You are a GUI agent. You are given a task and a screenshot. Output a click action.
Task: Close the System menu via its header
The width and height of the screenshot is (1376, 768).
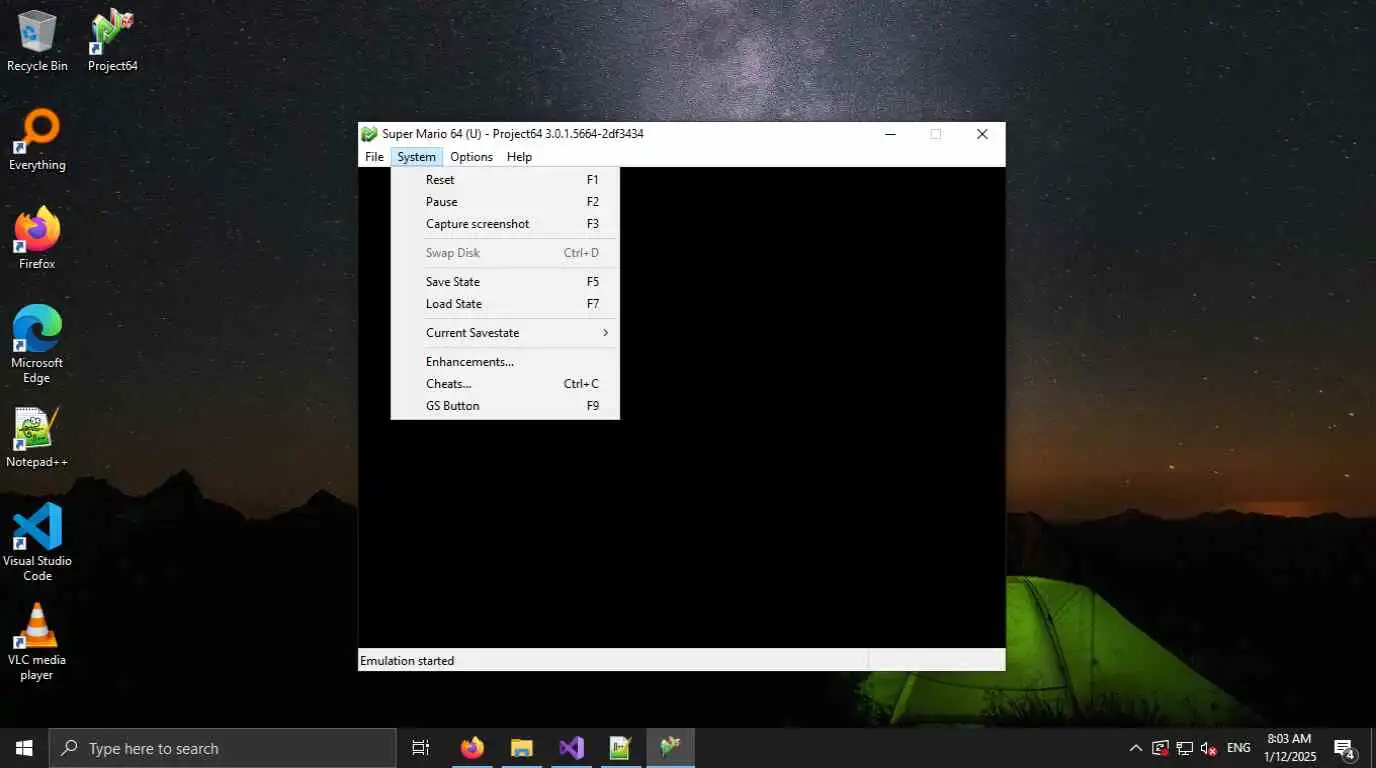[416, 157]
